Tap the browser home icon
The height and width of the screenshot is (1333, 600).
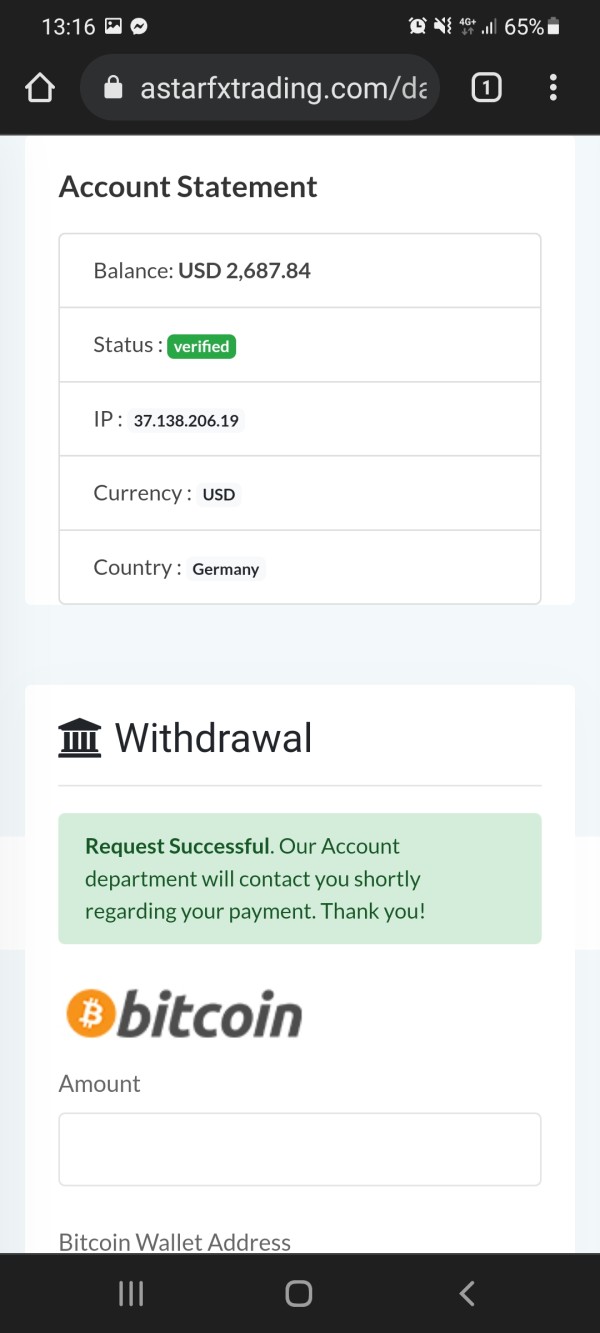coord(40,89)
